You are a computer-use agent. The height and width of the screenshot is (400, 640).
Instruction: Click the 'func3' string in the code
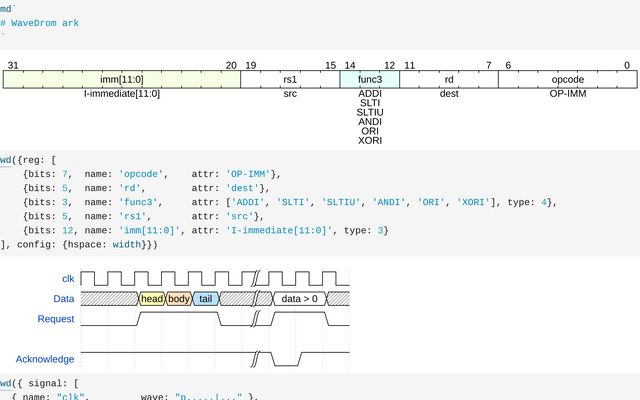pos(138,202)
